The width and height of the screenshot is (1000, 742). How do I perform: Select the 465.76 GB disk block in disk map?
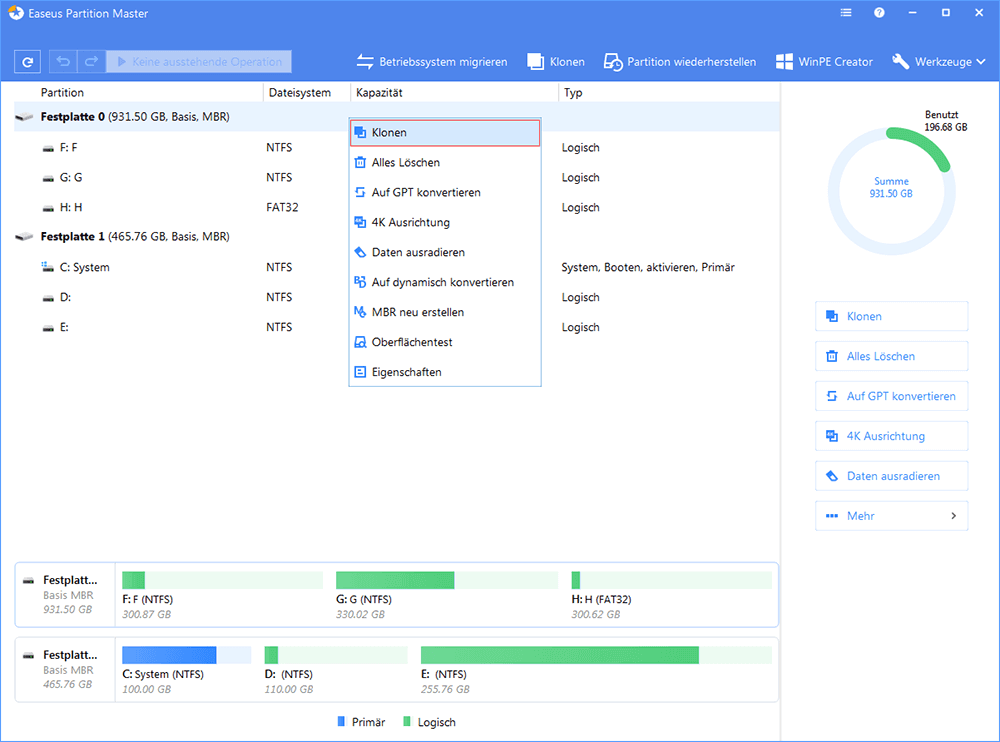tap(65, 669)
